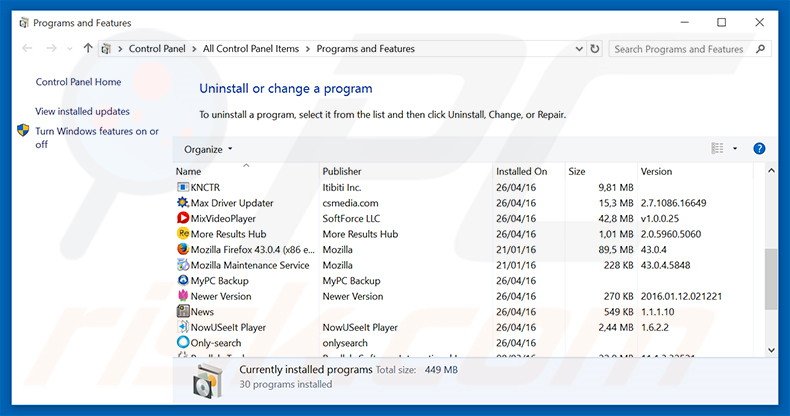Click the MixVideoPlayer red play icon
The image size is (790, 416).
pyautogui.click(x=182, y=218)
